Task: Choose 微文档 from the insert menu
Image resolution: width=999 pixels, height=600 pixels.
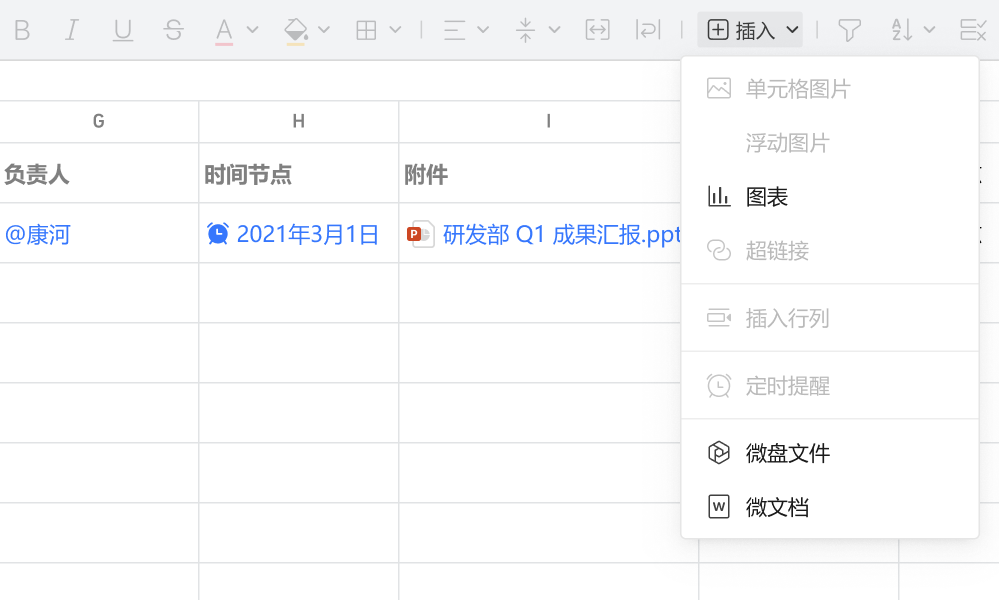Action: (x=830, y=507)
